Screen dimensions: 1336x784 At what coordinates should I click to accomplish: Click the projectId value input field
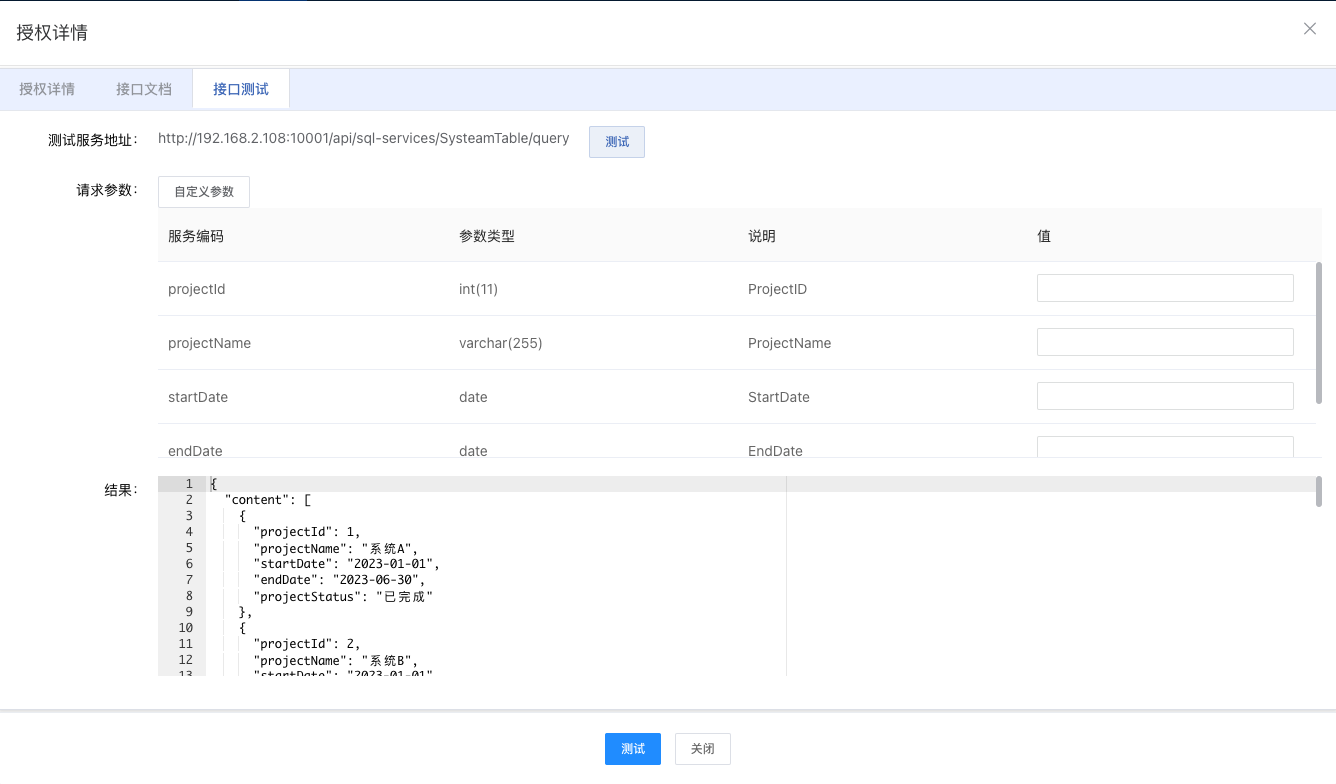(x=1165, y=289)
